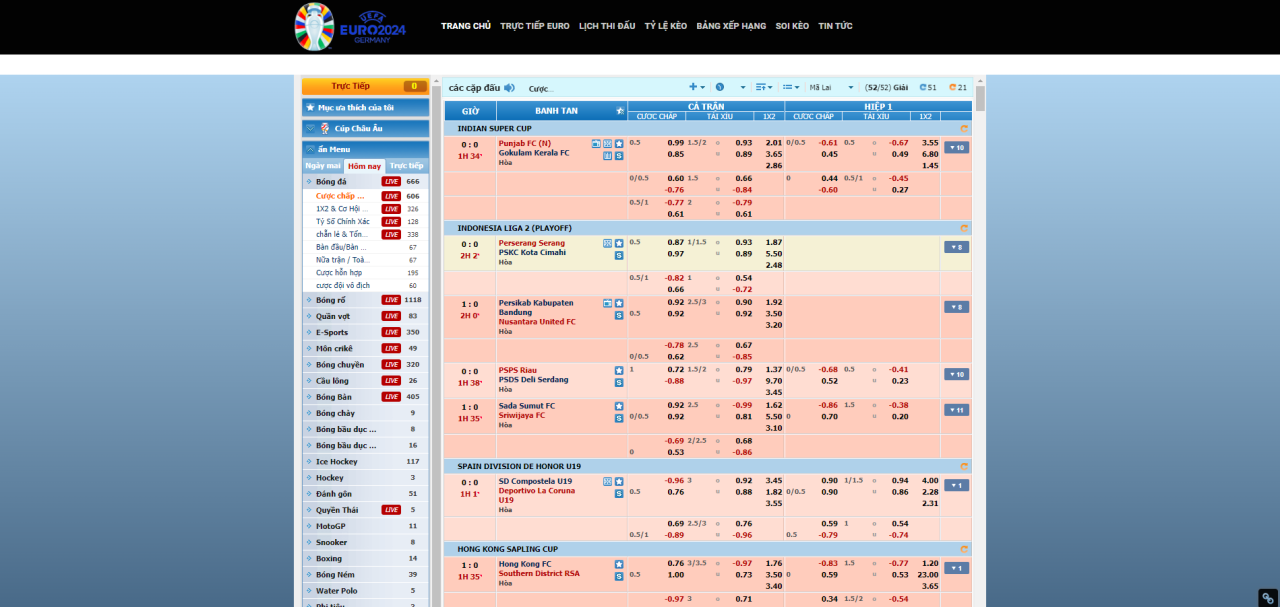The height and width of the screenshot is (607, 1280).
Task: Click the sound speaker icon beside các cặp đấu
Action: [509, 88]
